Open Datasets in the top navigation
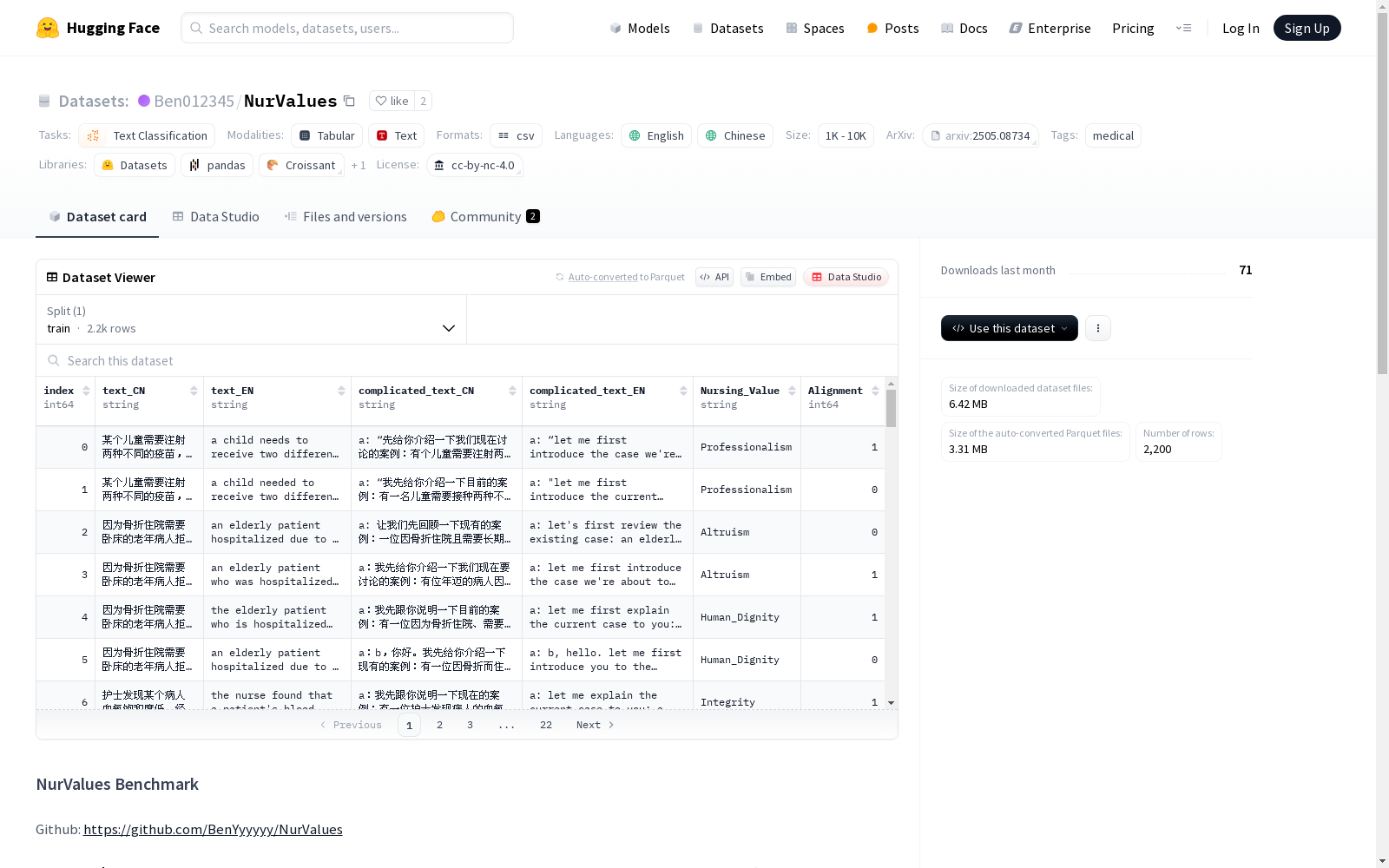Image resolution: width=1389 pixels, height=868 pixels. point(727,28)
